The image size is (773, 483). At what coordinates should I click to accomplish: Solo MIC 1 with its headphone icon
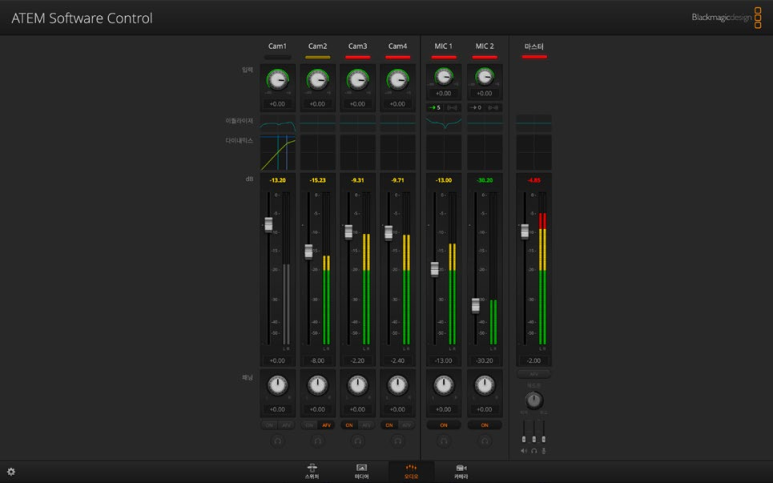[x=443, y=441]
